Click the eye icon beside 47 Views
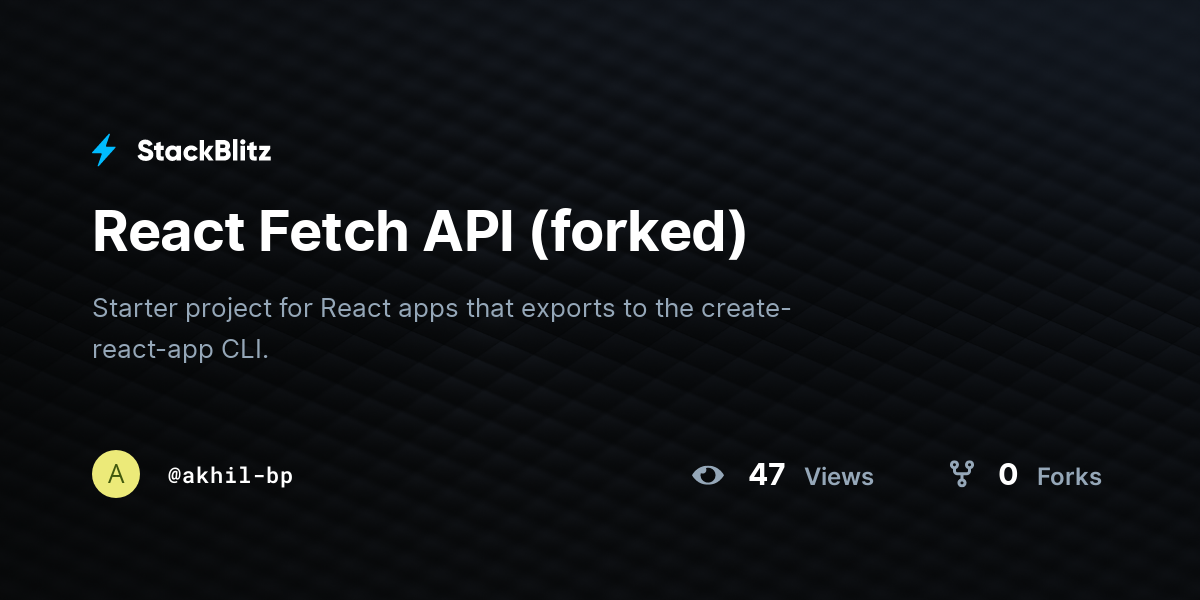Viewport: 1200px width, 600px height. (708, 475)
